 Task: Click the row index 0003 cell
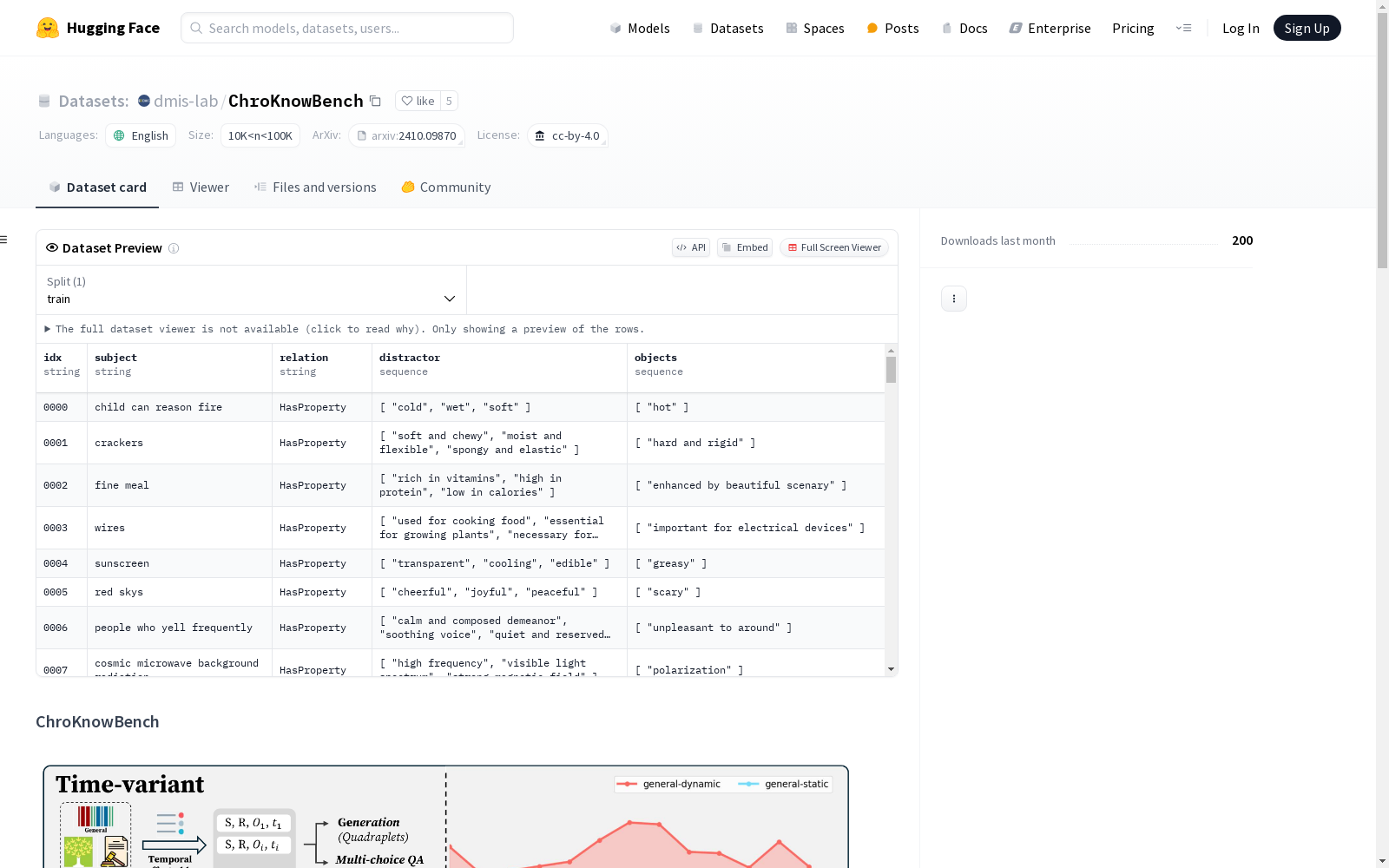[62, 528]
